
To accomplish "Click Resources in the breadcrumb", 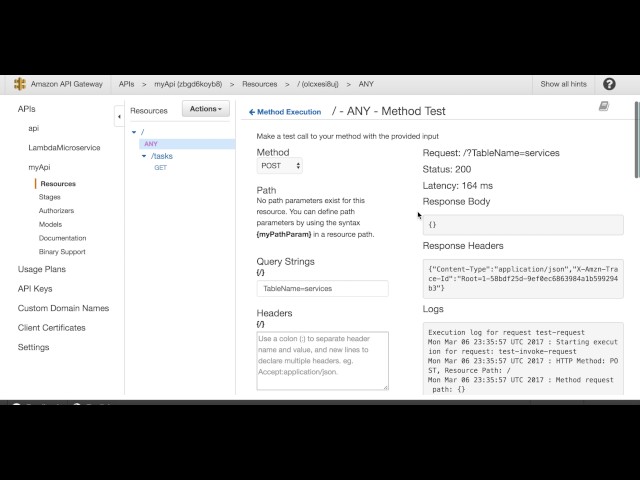I will 260,84.
